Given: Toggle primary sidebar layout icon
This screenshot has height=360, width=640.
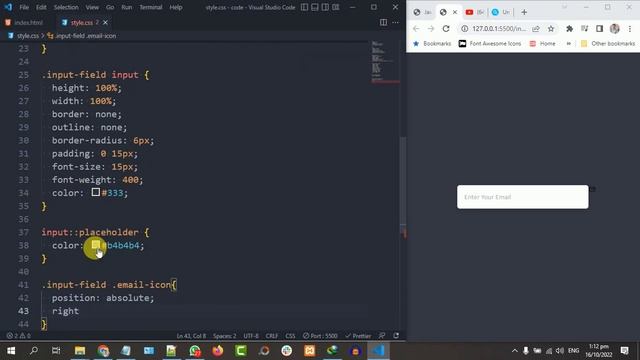Looking at the screenshot, I should tap(304, 7).
